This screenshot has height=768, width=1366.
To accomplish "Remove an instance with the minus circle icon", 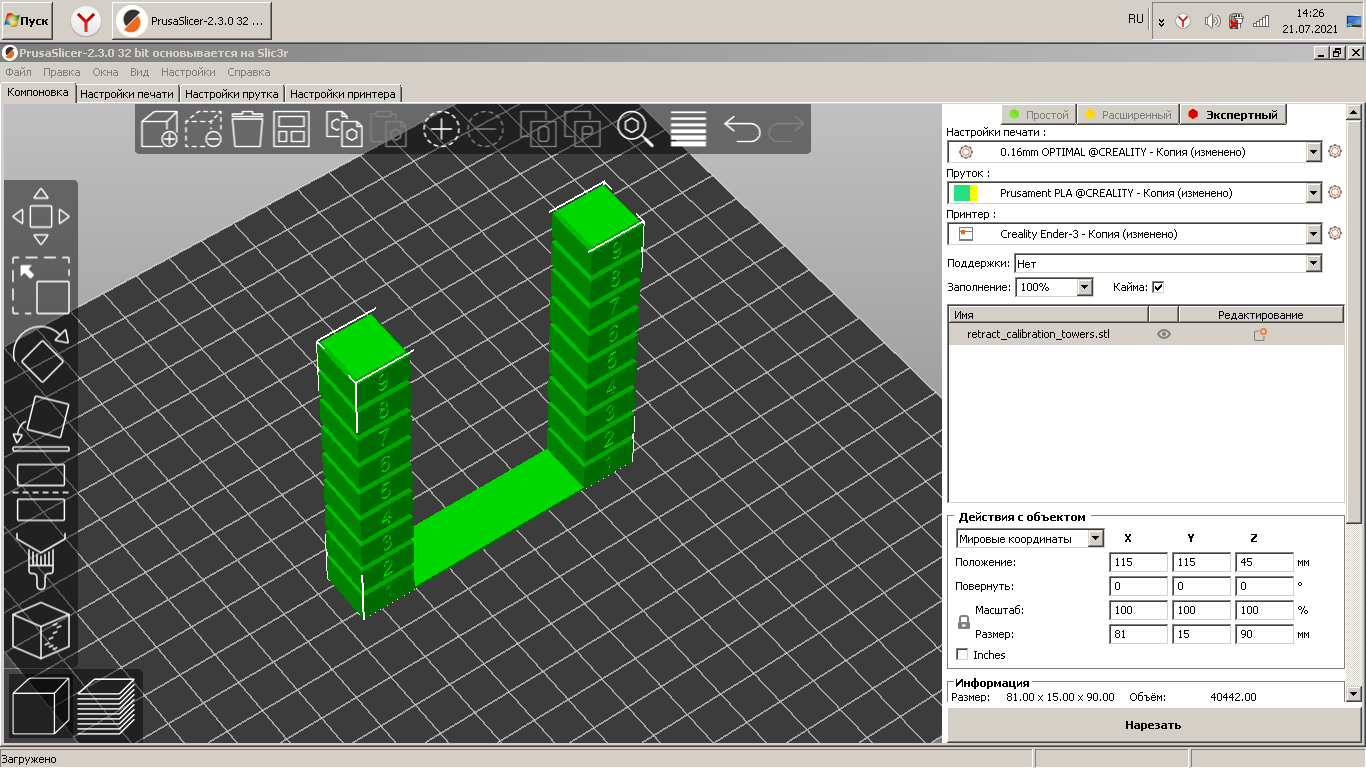I will pos(485,129).
